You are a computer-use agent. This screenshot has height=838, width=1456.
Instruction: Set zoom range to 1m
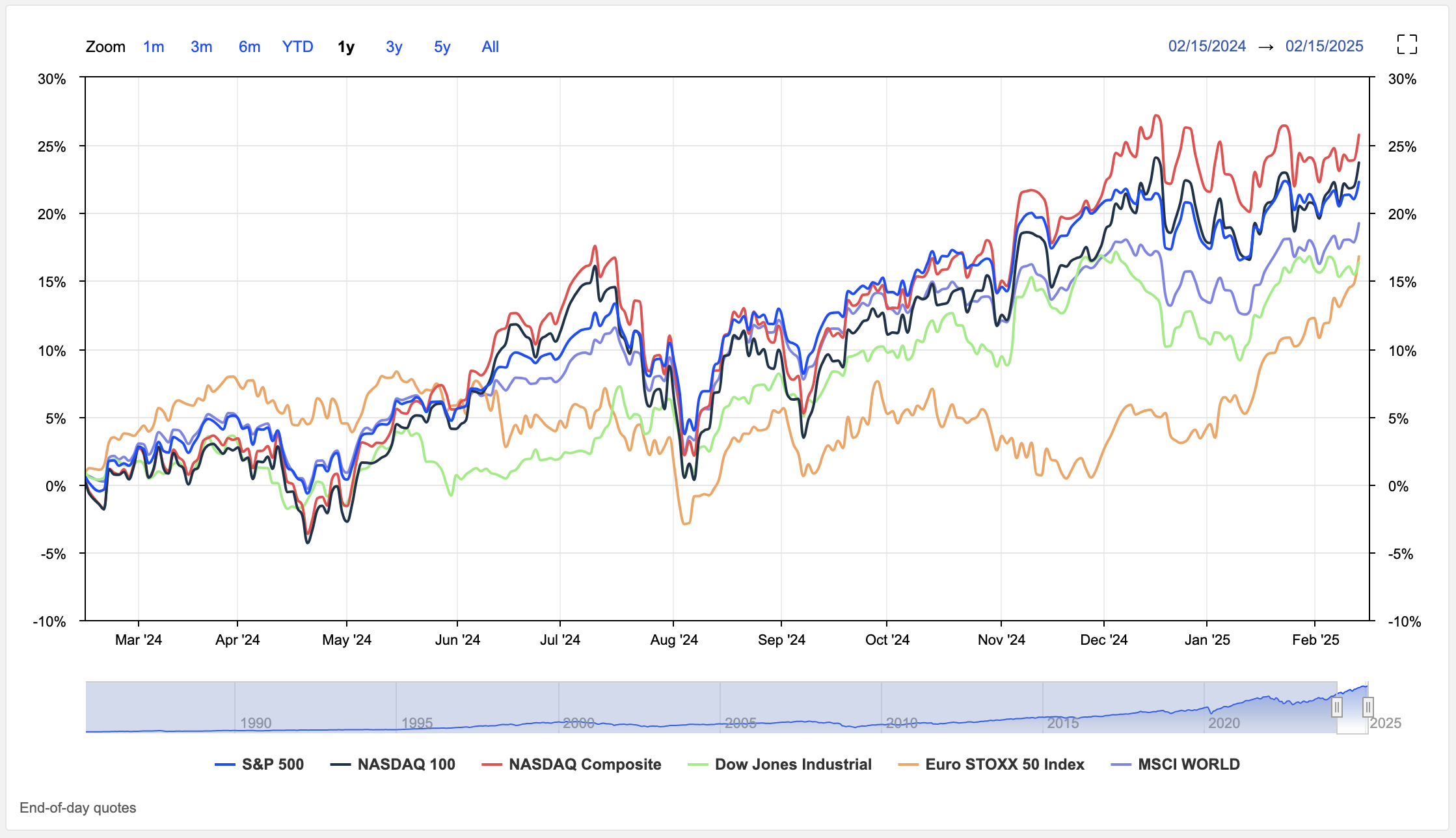click(x=154, y=47)
